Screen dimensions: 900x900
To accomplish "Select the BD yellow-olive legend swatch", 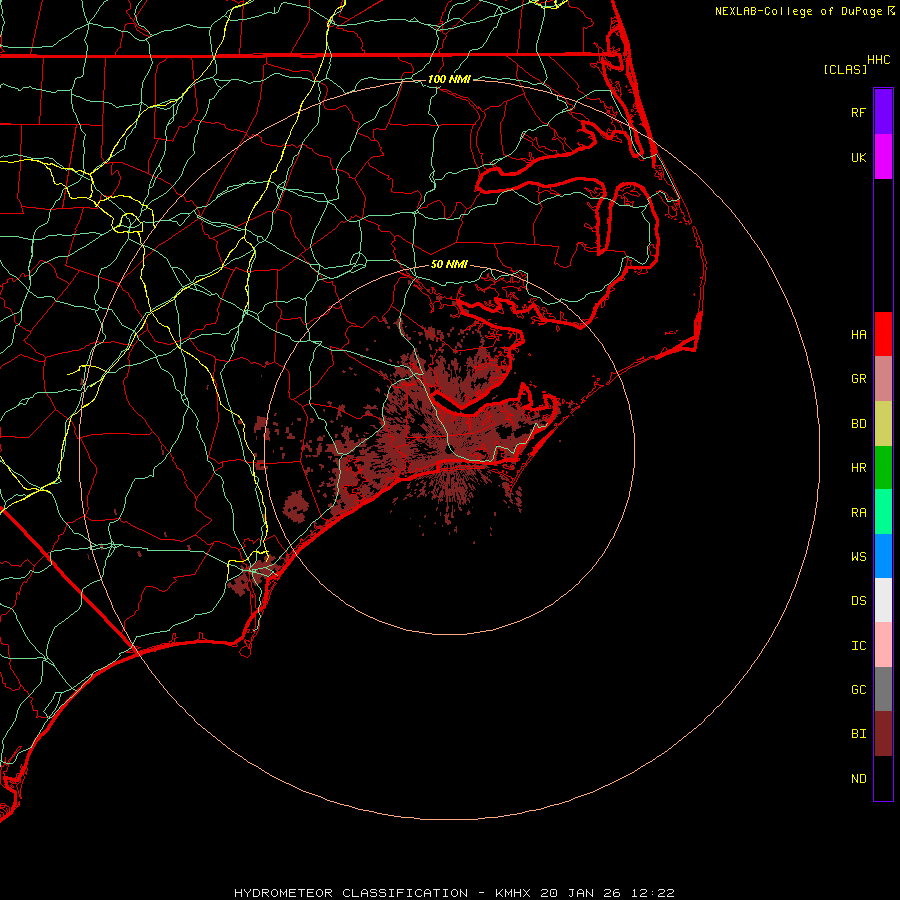I will [x=883, y=424].
